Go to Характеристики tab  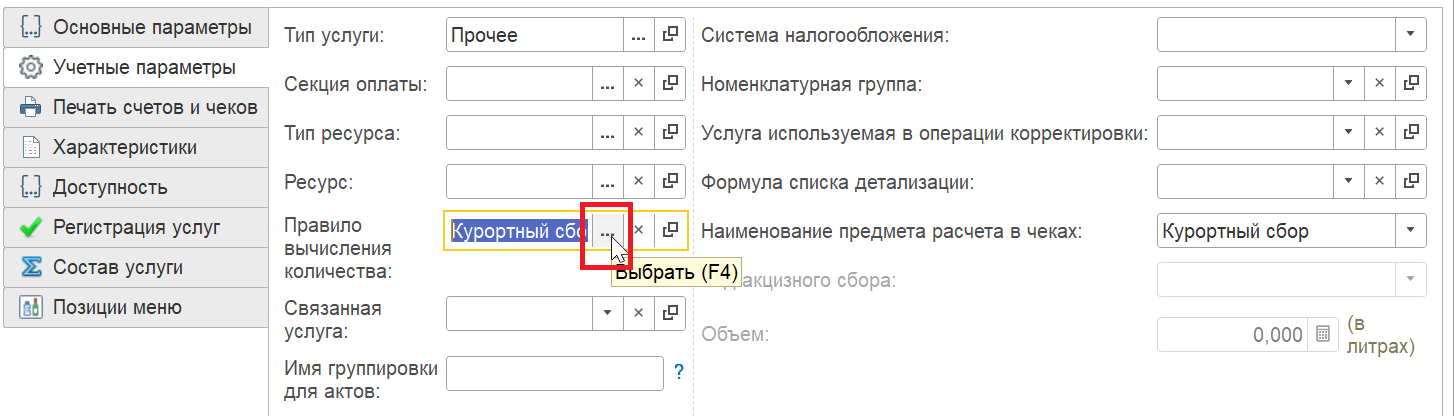[136, 148]
